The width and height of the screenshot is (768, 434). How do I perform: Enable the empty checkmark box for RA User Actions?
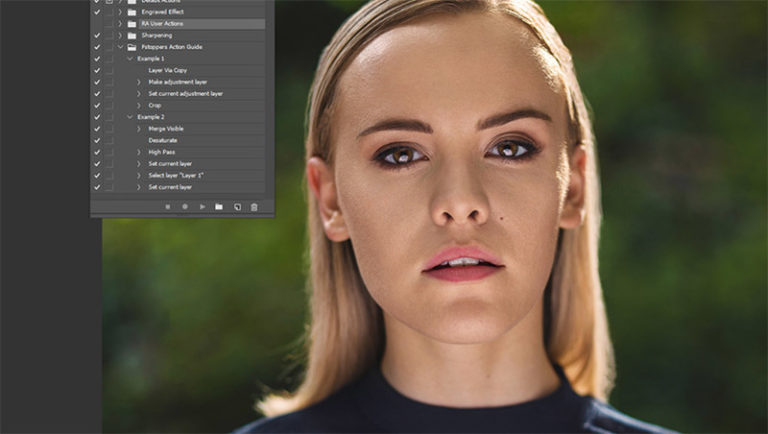97,24
